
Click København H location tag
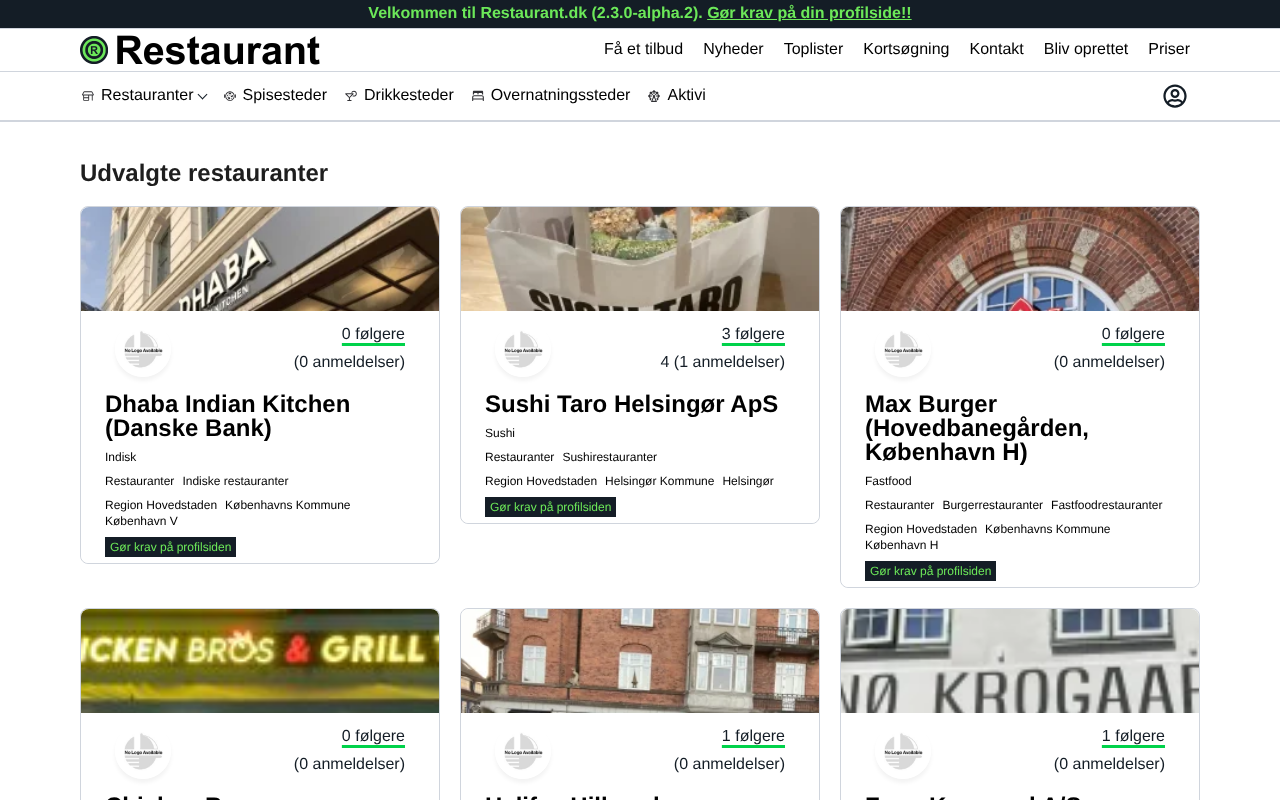(x=902, y=545)
